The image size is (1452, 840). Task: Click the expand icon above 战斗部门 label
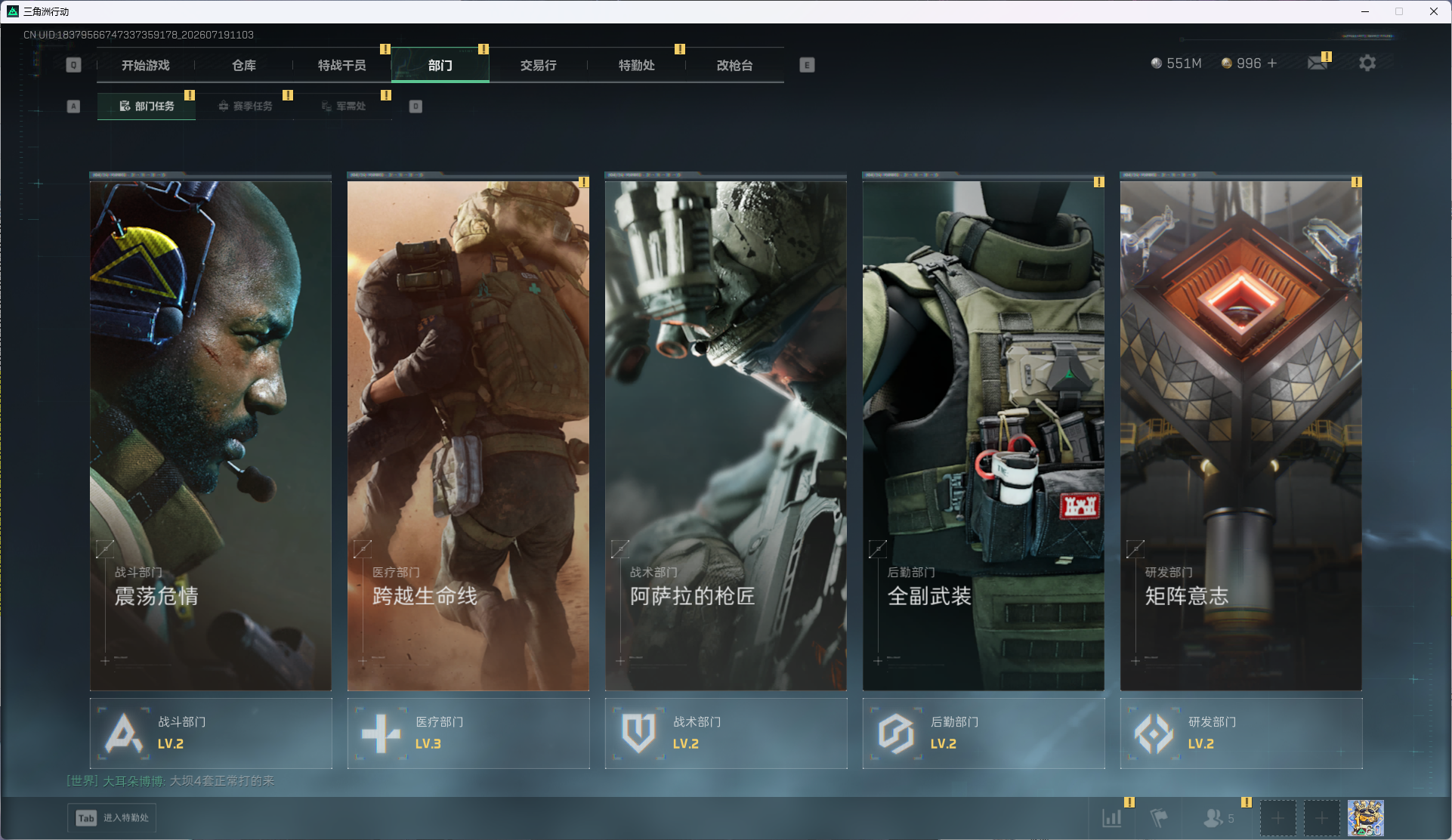105,549
